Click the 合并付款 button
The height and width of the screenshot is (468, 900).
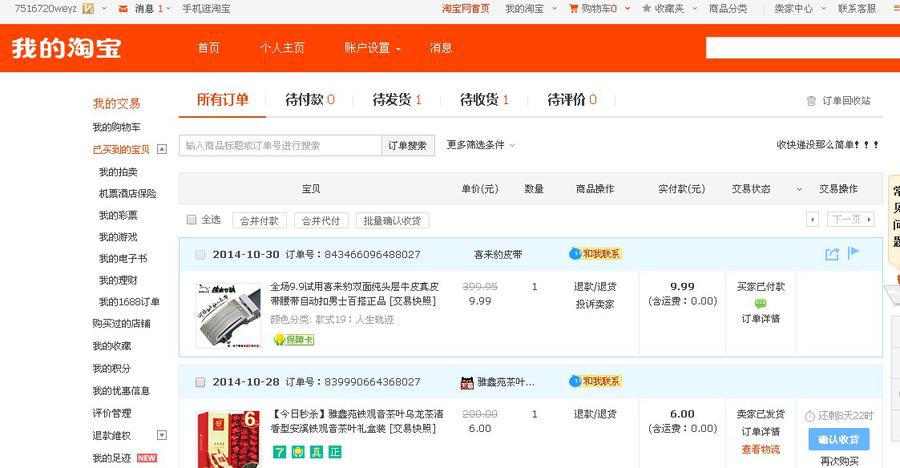click(x=259, y=221)
